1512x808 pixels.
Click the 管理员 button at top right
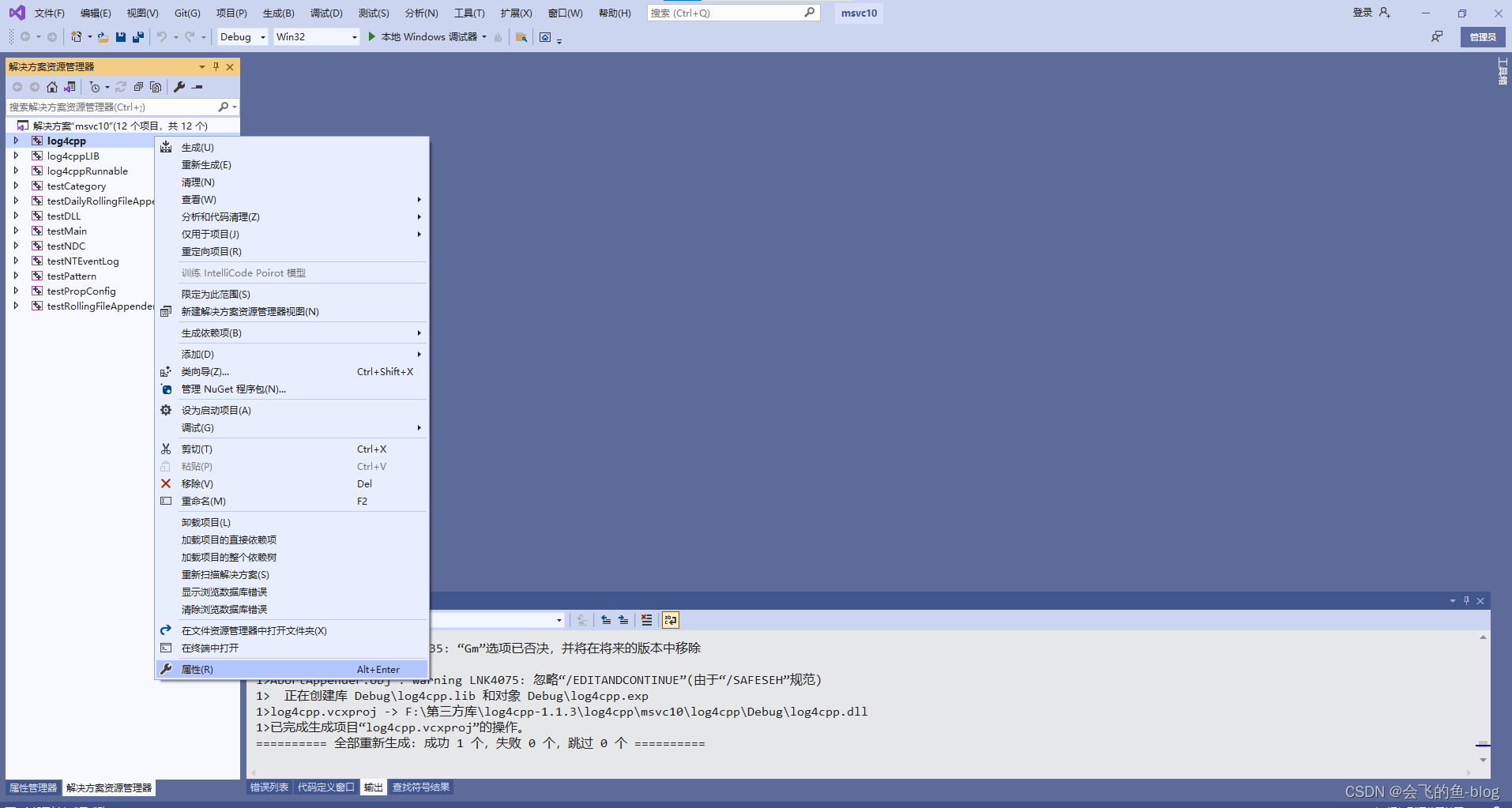pos(1483,37)
